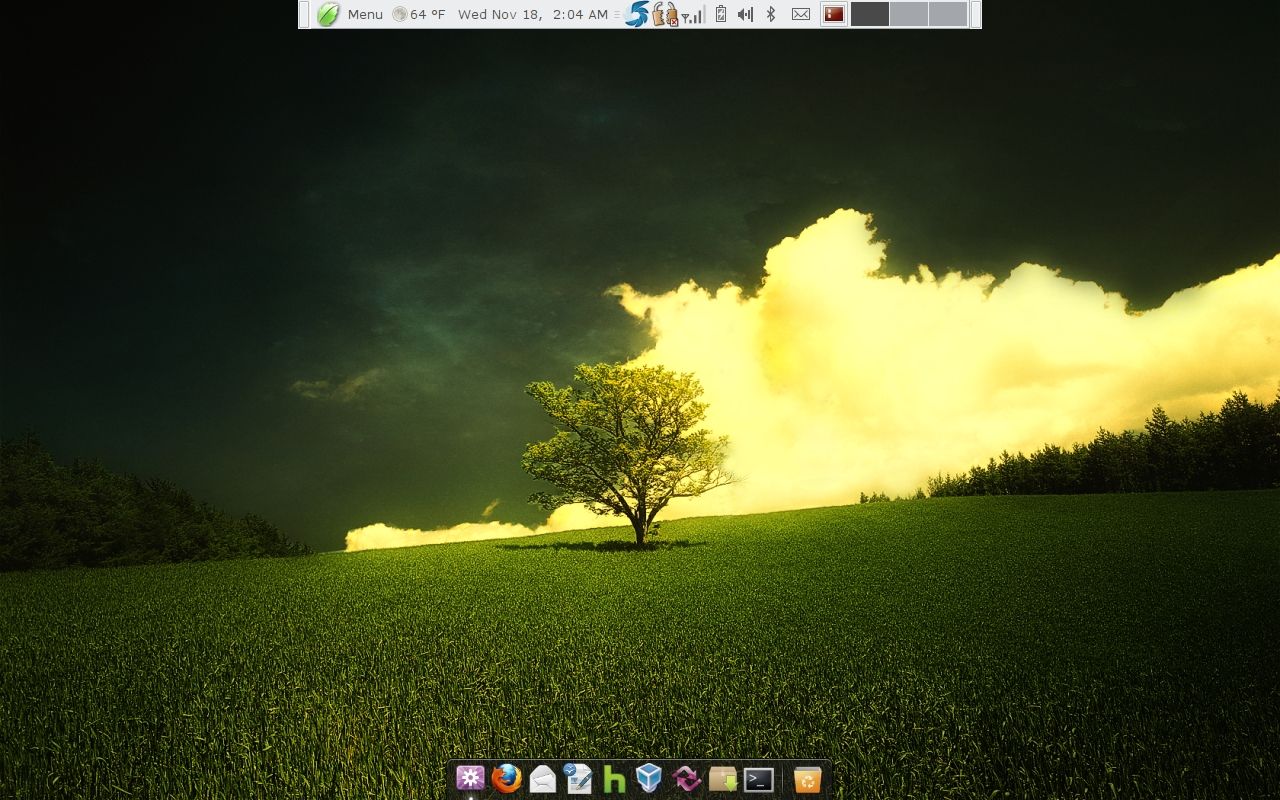This screenshot has width=1280, height=800.
Task: Click the red window icon in panel
Action: click(x=833, y=14)
